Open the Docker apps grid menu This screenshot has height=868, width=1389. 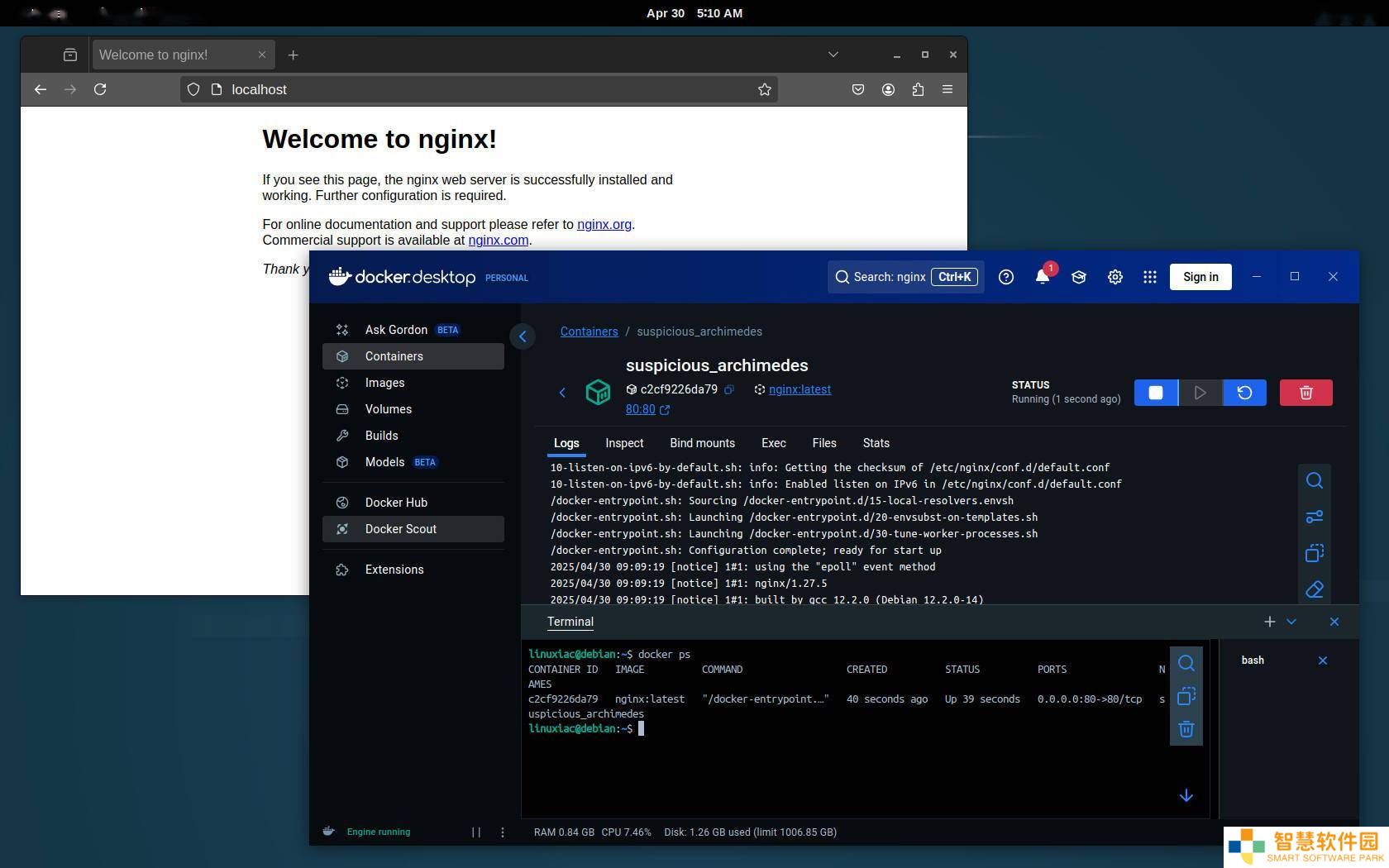pos(1150,277)
